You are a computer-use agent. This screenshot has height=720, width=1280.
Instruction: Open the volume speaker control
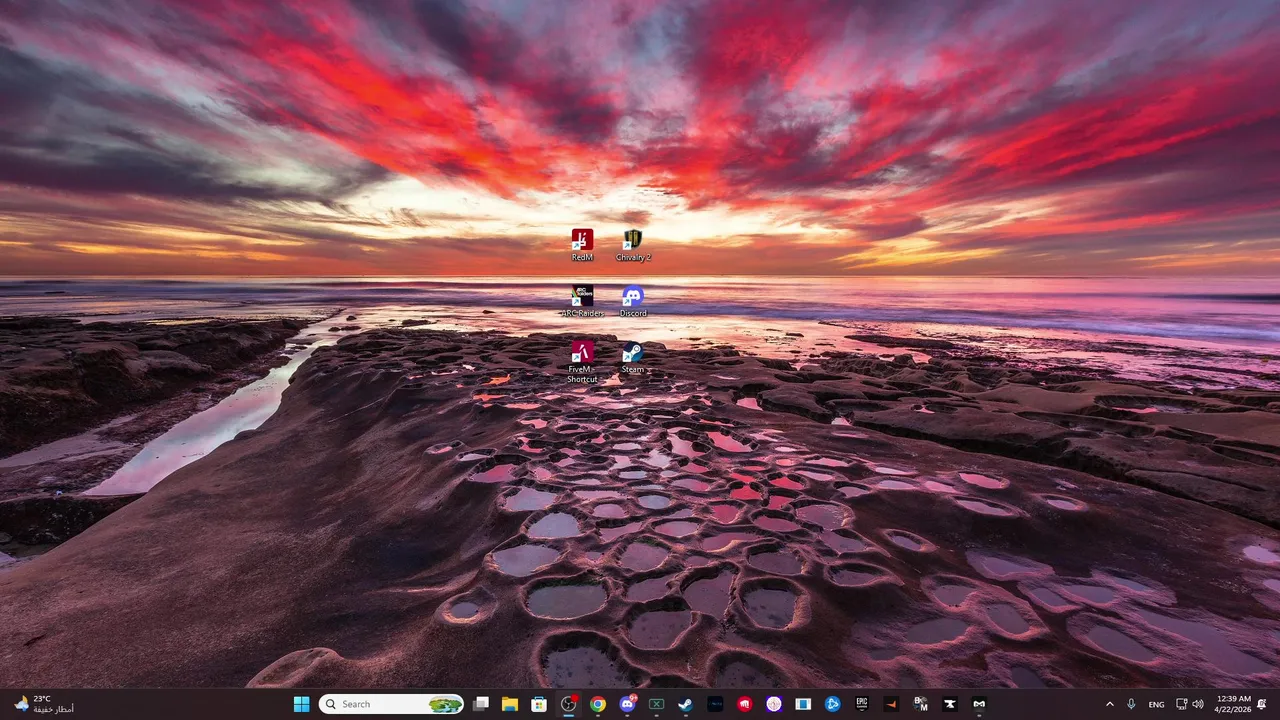point(1198,704)
